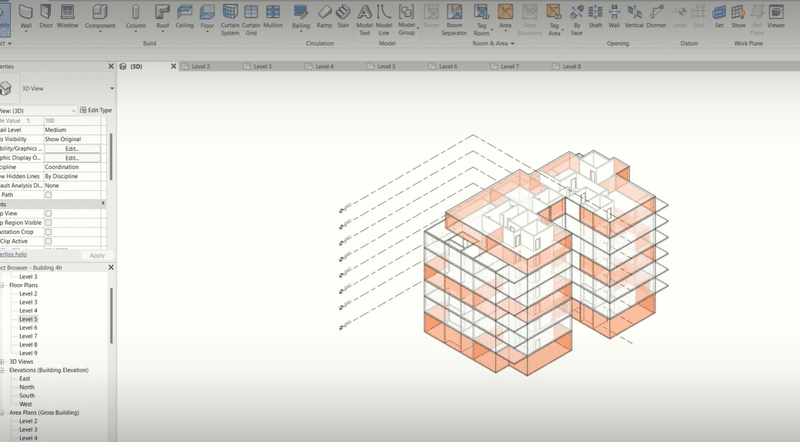
Task: Collapse the Floor Plans node
Action: (2, 285)
